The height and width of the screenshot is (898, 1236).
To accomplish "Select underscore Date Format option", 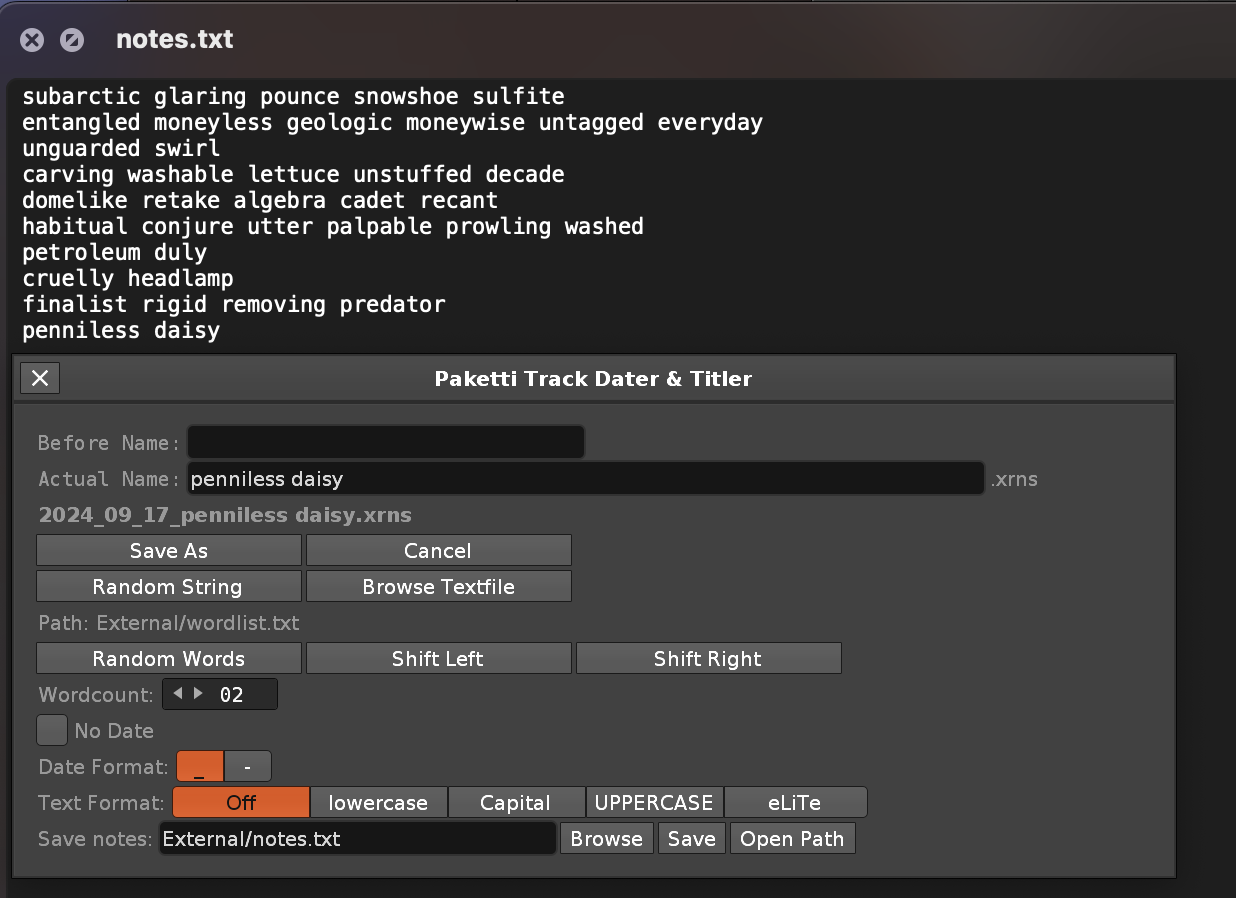I will click(x=200, y=767).
